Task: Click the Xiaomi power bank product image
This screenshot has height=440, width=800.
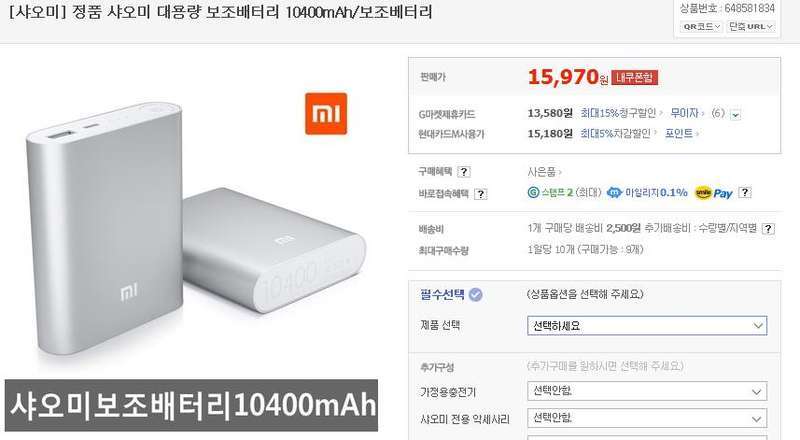Action: click(196, 230)
